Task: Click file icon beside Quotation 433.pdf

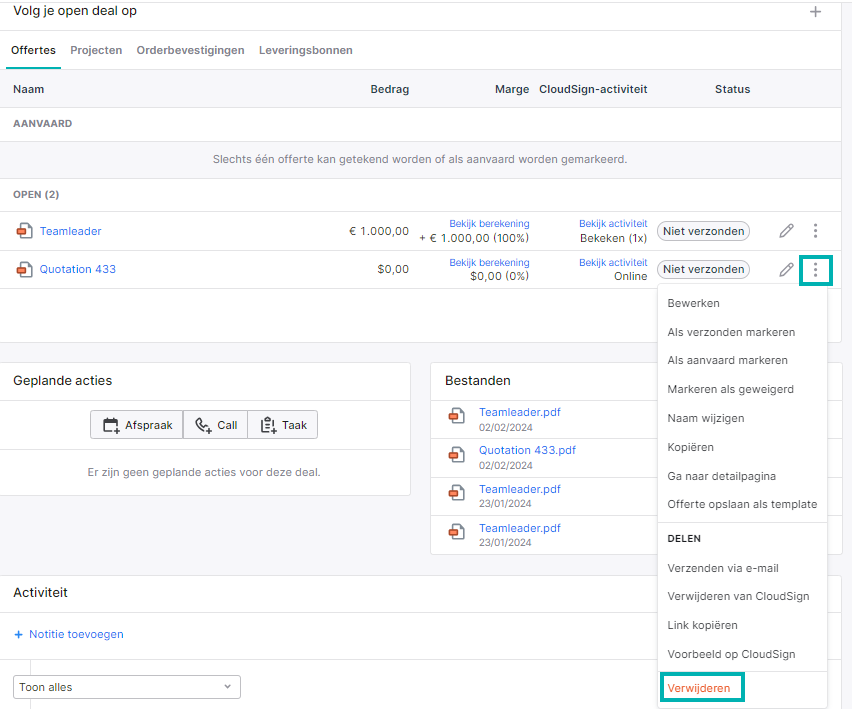Action: (x=456, y=454)
